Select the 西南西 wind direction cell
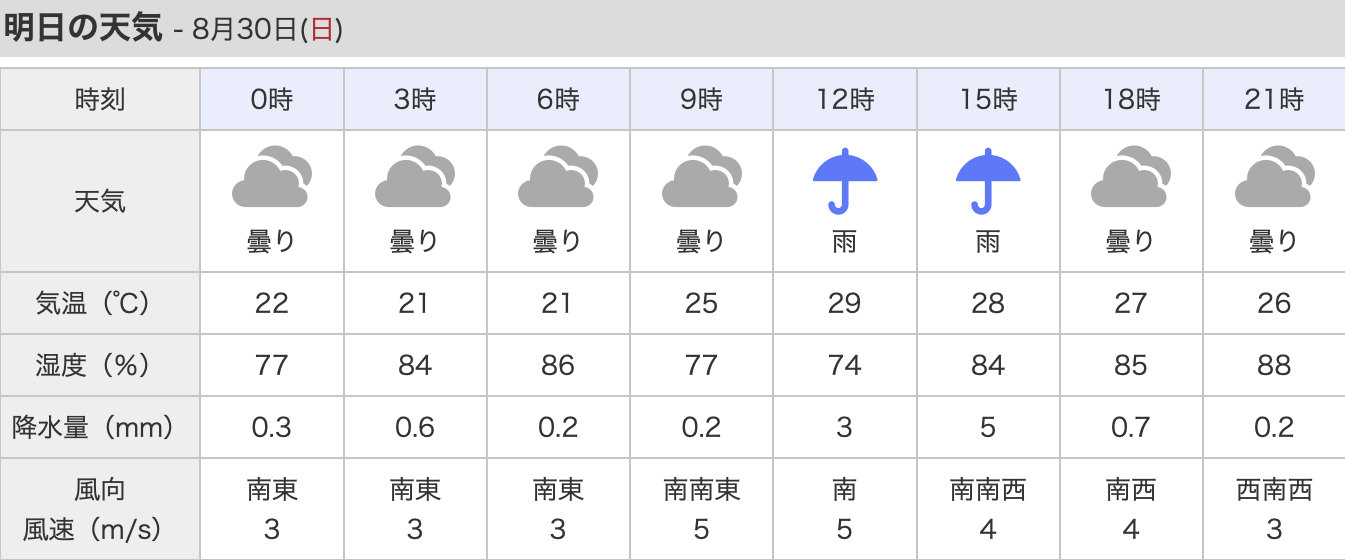 [1275, 490]
